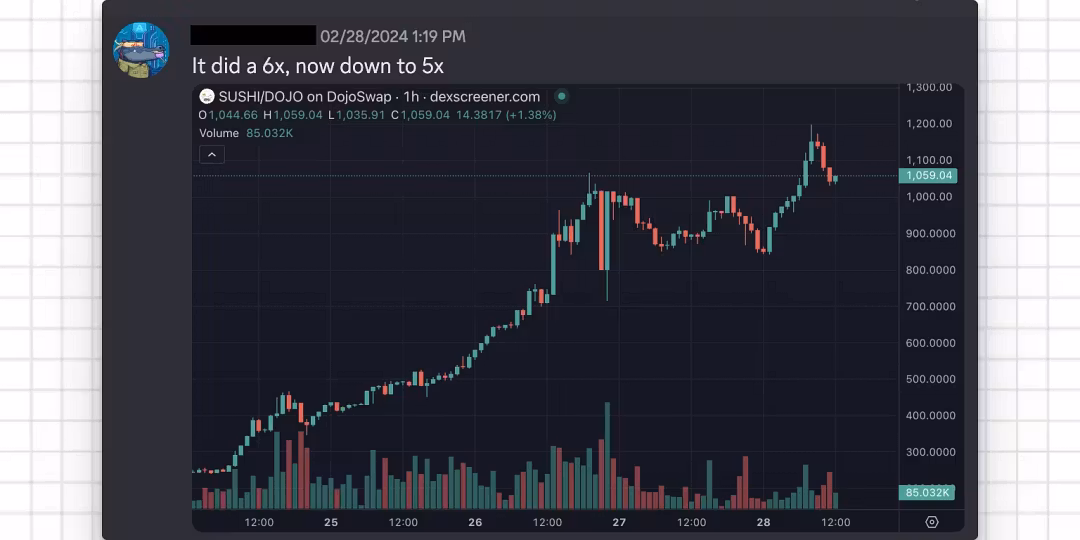Click the Volume indicator label
The height and width of the screenshot is (540, 1080).
click(x=219, y=133)
